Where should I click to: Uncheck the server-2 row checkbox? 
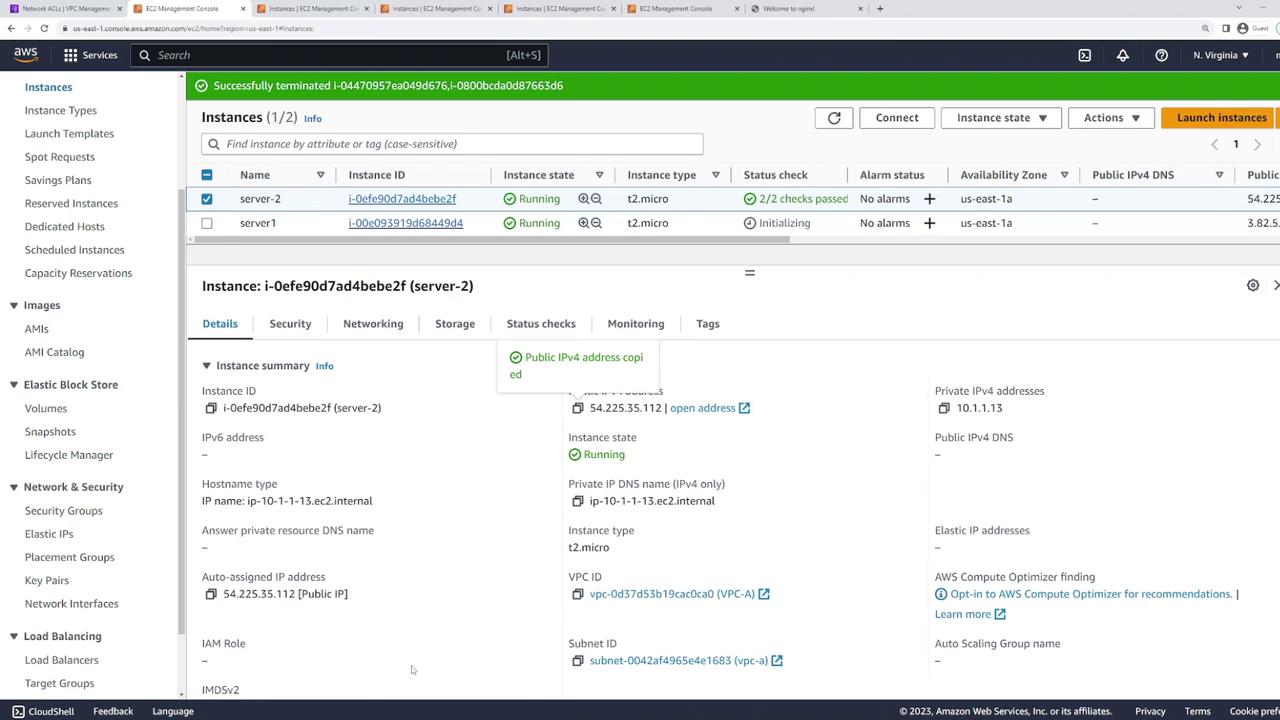pos(207,199)
